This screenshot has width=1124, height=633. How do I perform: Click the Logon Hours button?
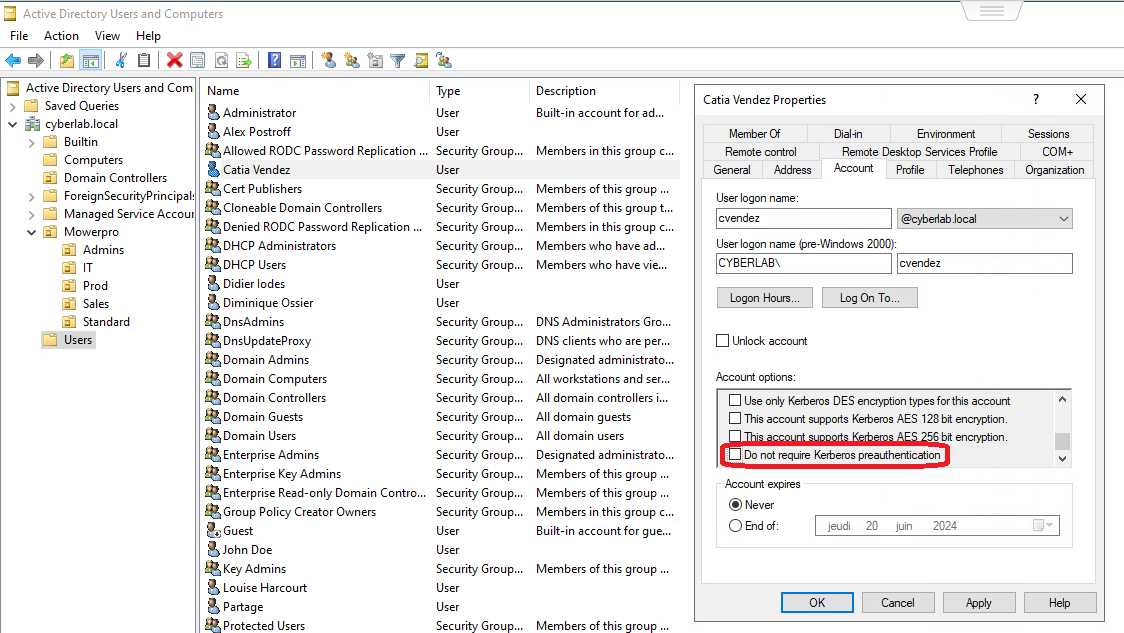[765, 298]
